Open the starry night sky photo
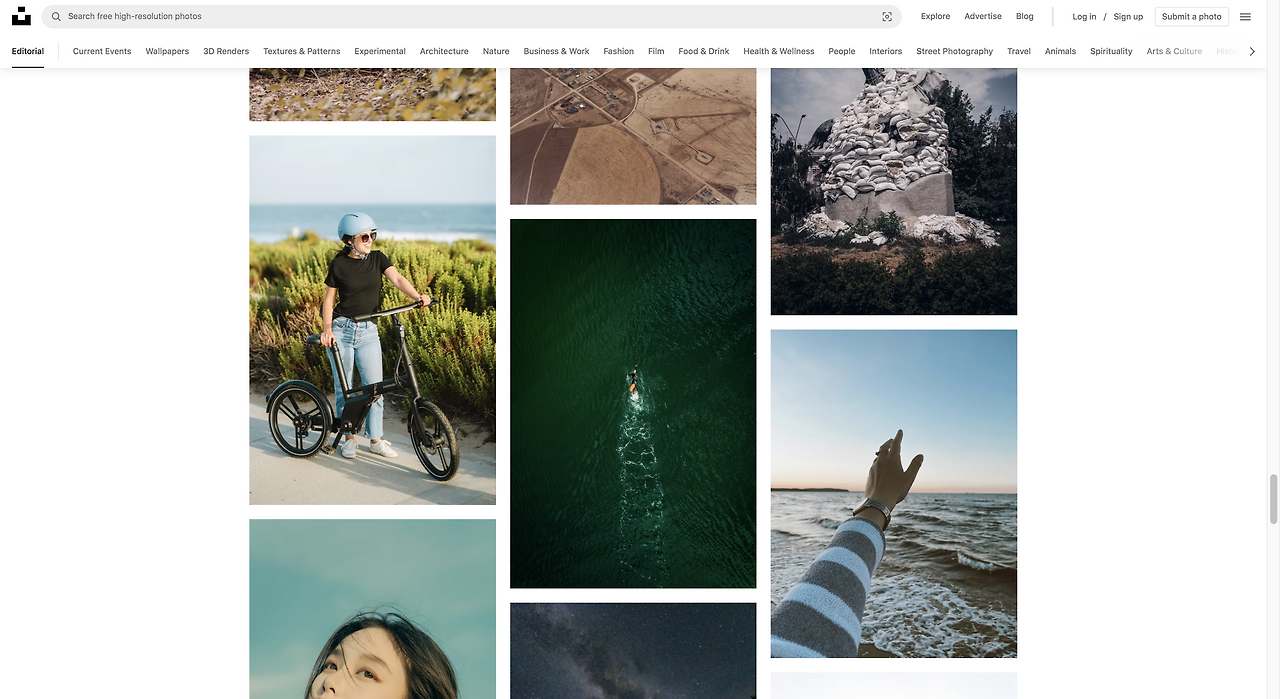 tap(633, 651)
